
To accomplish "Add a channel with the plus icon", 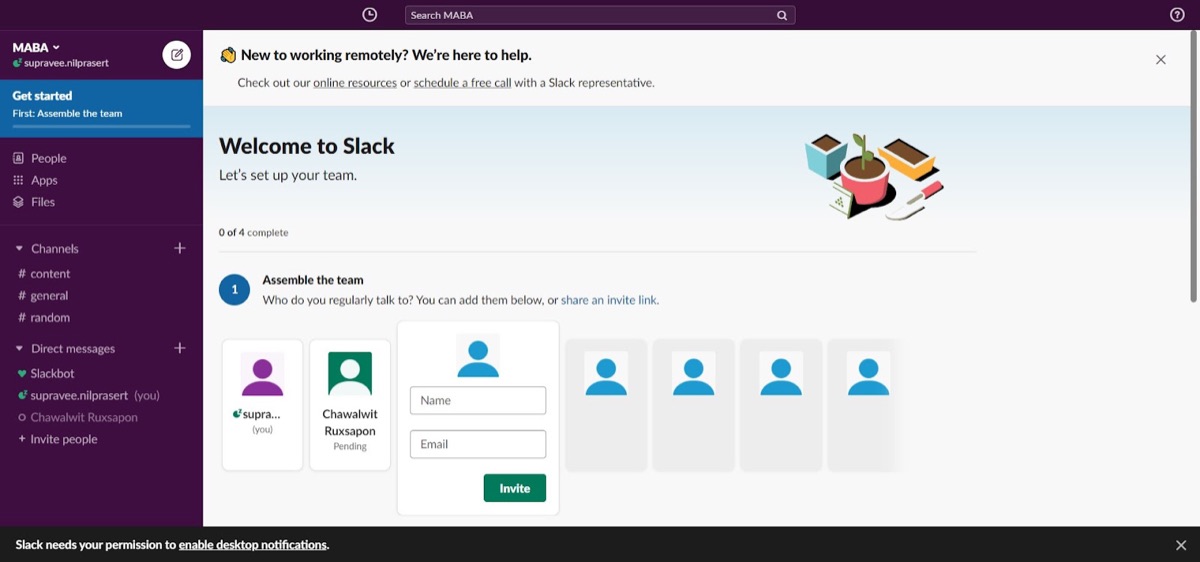I will click(x=180, y=248).
